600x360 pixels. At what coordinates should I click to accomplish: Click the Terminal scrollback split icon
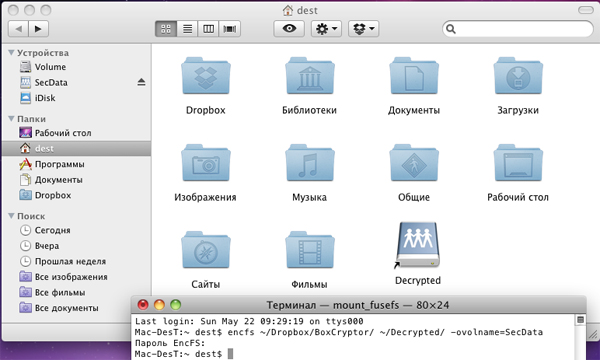pyautogui.click(x=580, y=319)
